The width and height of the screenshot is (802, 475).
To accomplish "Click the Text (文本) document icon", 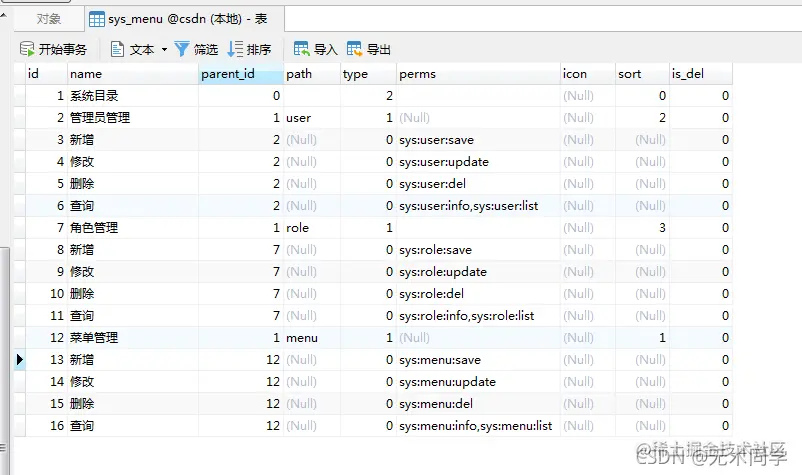I will (117, 49).
